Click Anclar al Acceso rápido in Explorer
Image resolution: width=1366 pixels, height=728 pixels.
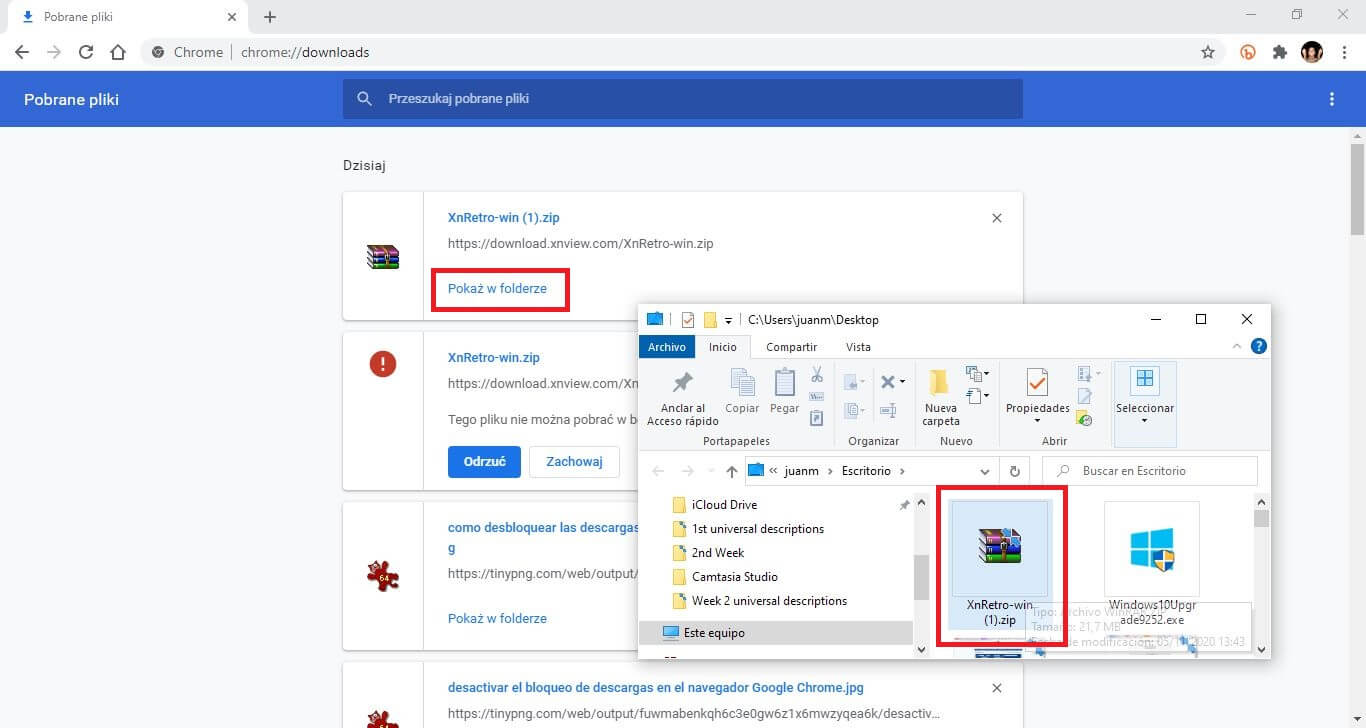(683, 398)
